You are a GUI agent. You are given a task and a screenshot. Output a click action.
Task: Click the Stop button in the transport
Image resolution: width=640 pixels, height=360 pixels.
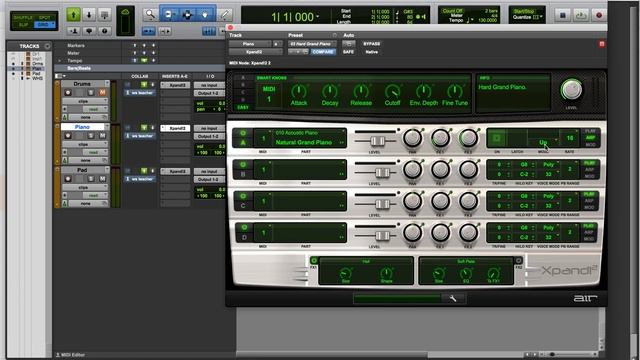click(x=562, y=15)
